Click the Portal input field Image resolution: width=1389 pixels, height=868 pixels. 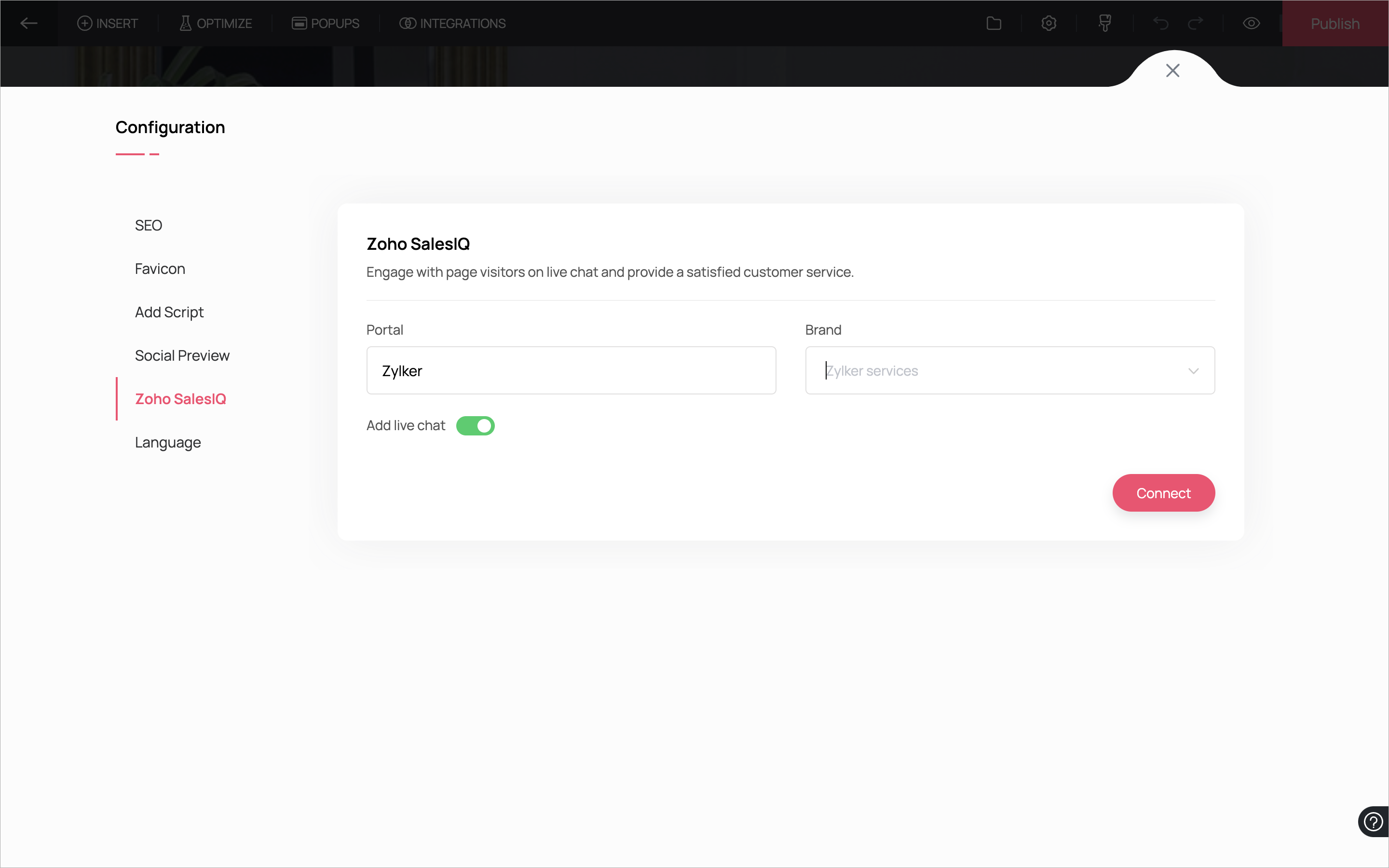click(x=571, y=371)
